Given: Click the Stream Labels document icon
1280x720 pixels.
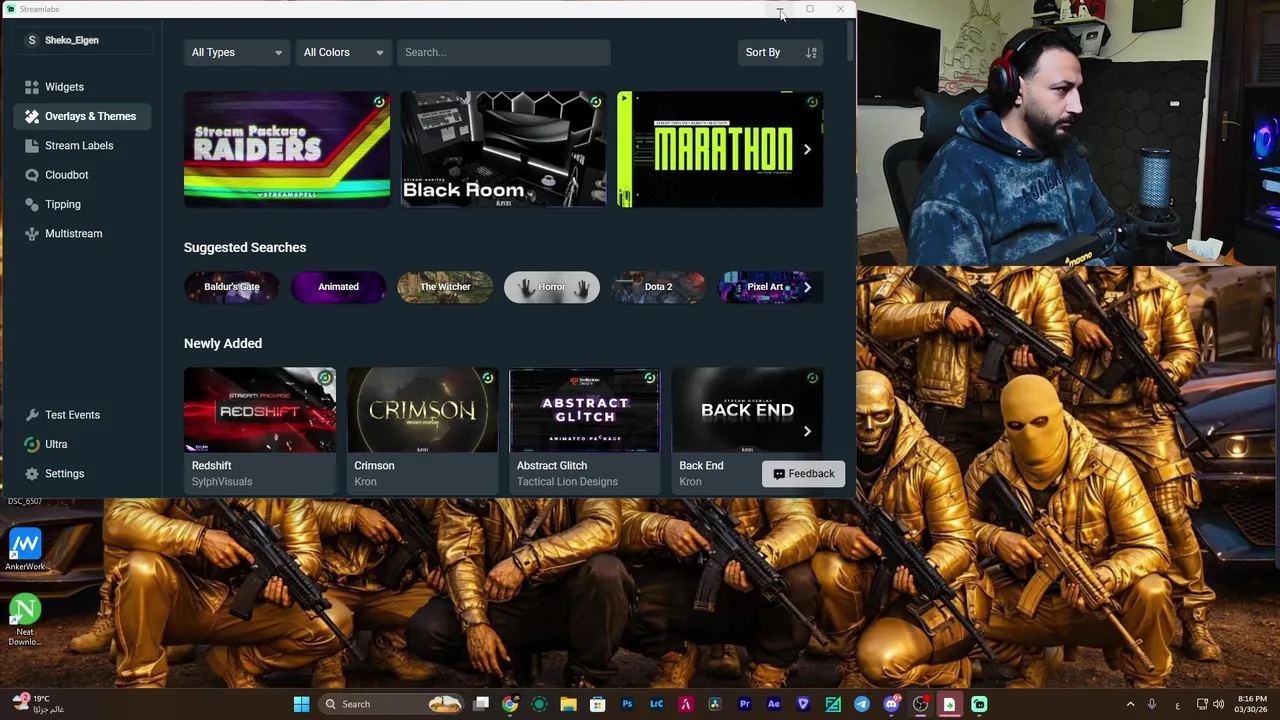Looking at the screenshot, I should coord(32,146).
